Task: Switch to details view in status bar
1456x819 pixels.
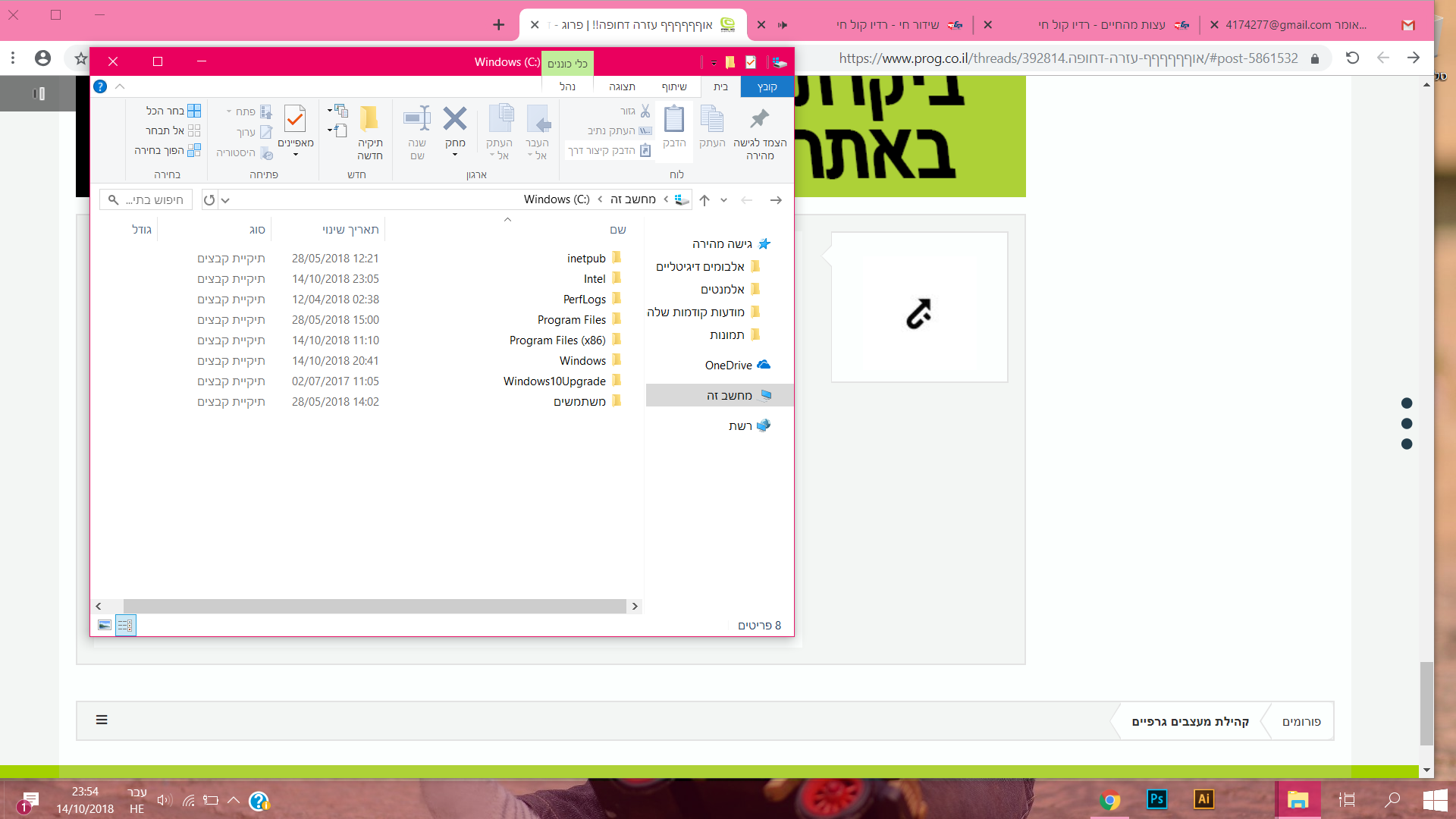Action: pos(125,626)
